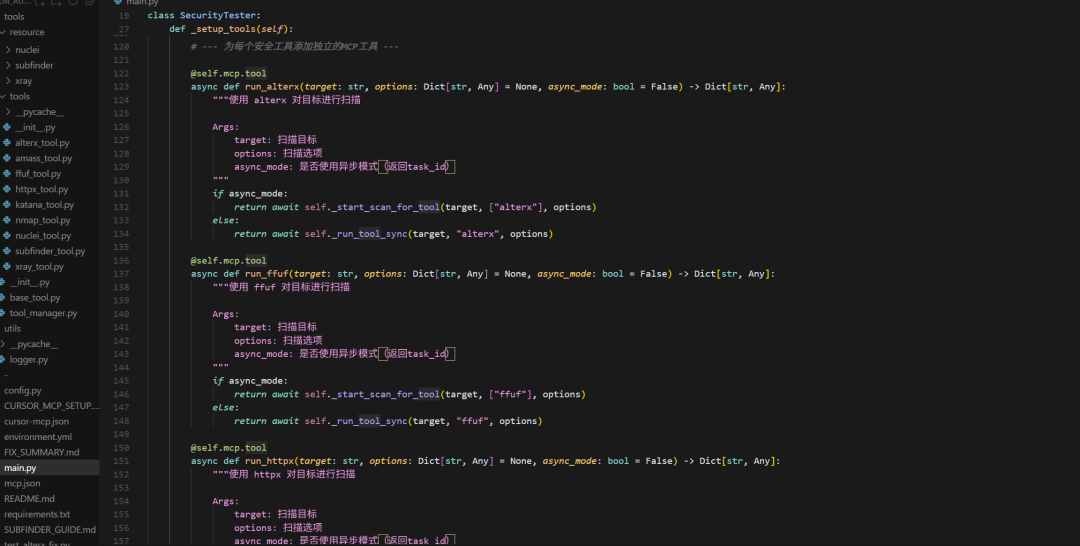Image resolution: width=1080 pixels, height=546 pixels.
Task: Click line number 149 in the gutter
Action: click(121, 434)
